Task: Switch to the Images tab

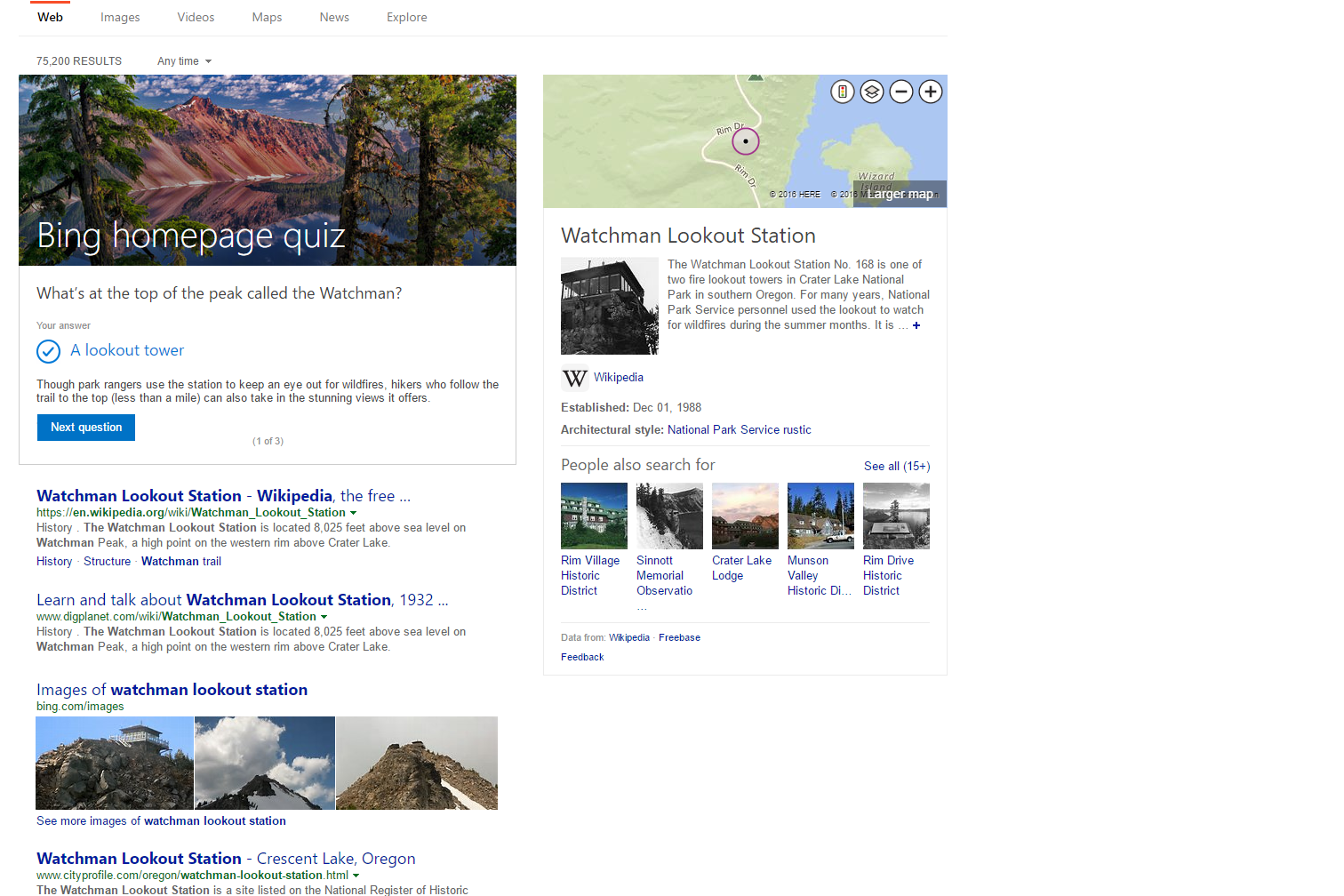Action: tap(120, 17)
